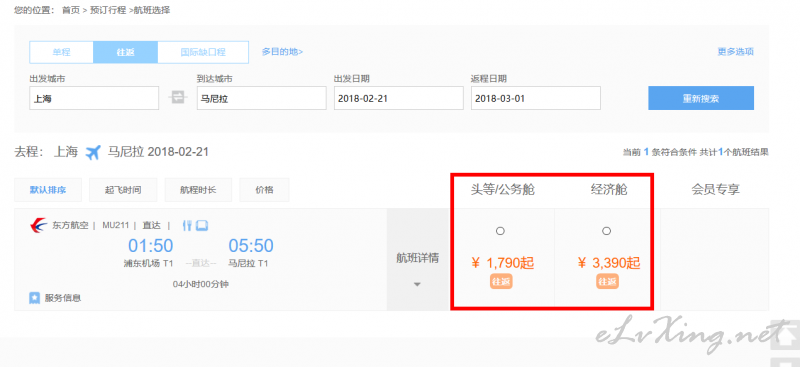
Task: Go to 首页 in breadcrumb
Action: point(71,10)
